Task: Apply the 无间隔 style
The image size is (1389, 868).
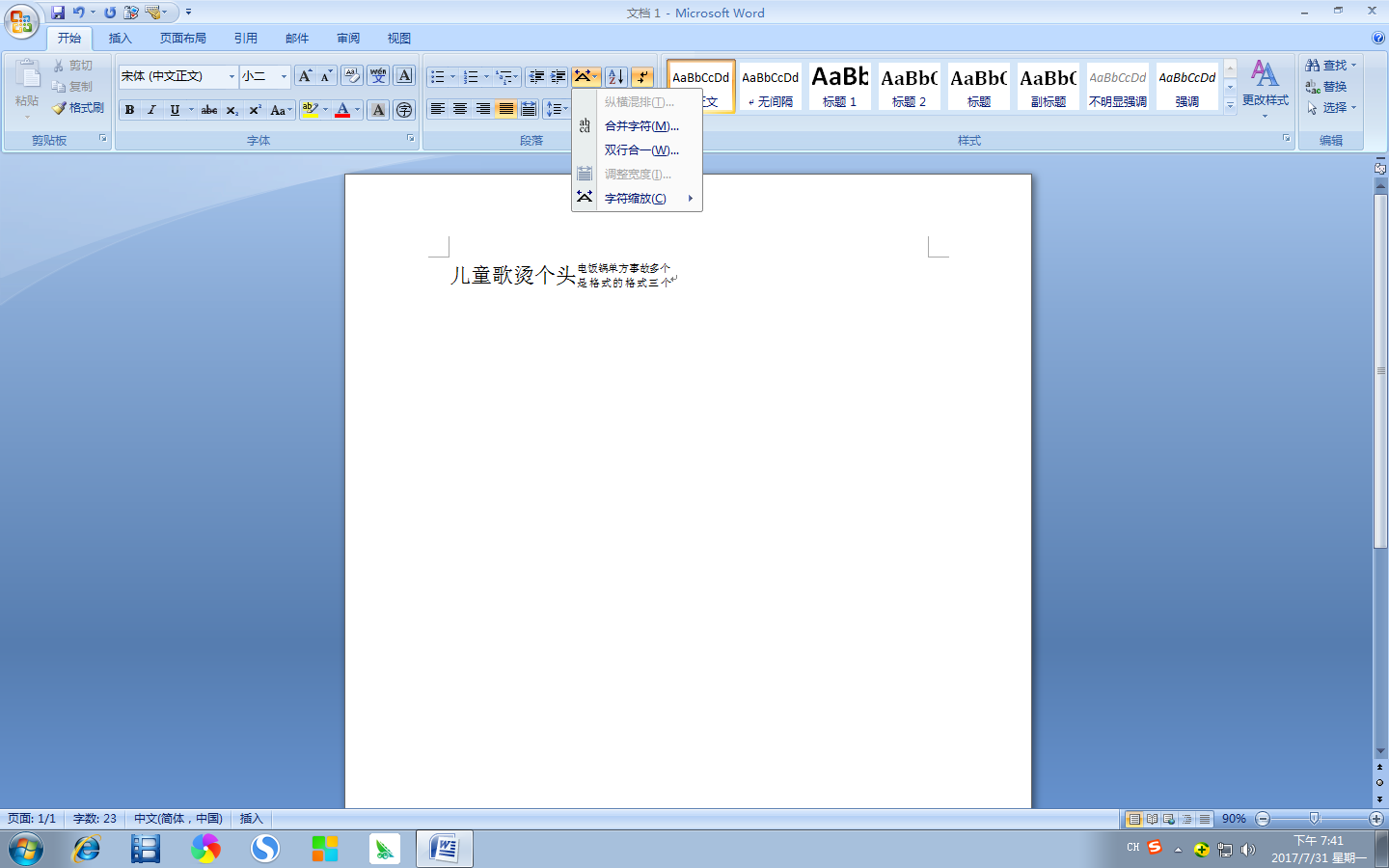Action: (770, 86)
